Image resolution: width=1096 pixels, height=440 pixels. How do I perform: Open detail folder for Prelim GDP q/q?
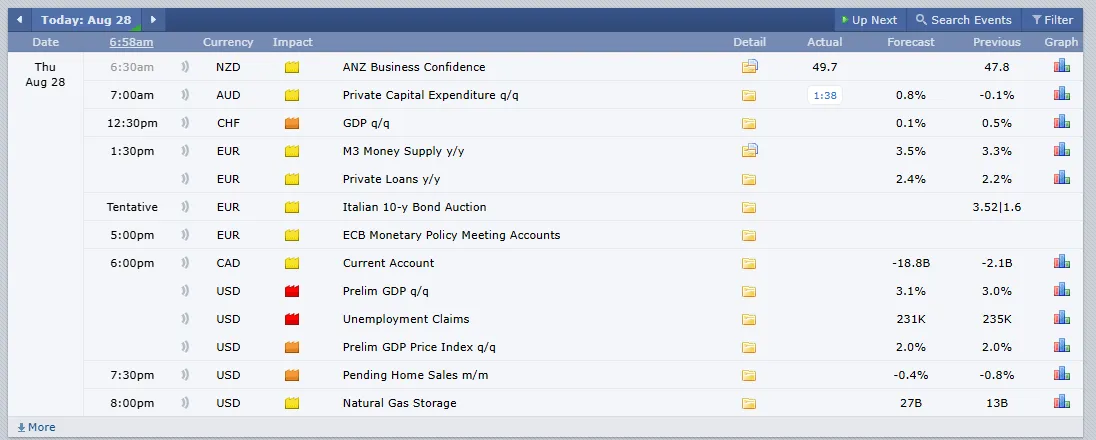pos(749,292)
